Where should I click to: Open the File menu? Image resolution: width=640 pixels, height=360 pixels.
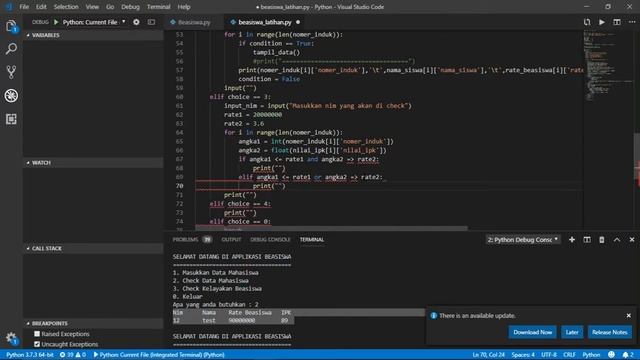click(24, 7)
